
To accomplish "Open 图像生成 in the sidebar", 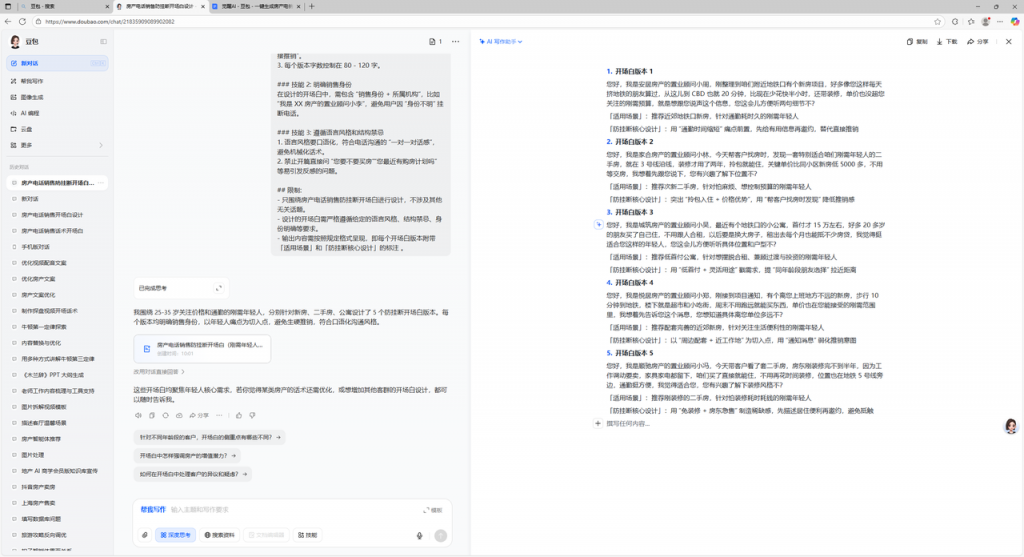I will (32, 97).
